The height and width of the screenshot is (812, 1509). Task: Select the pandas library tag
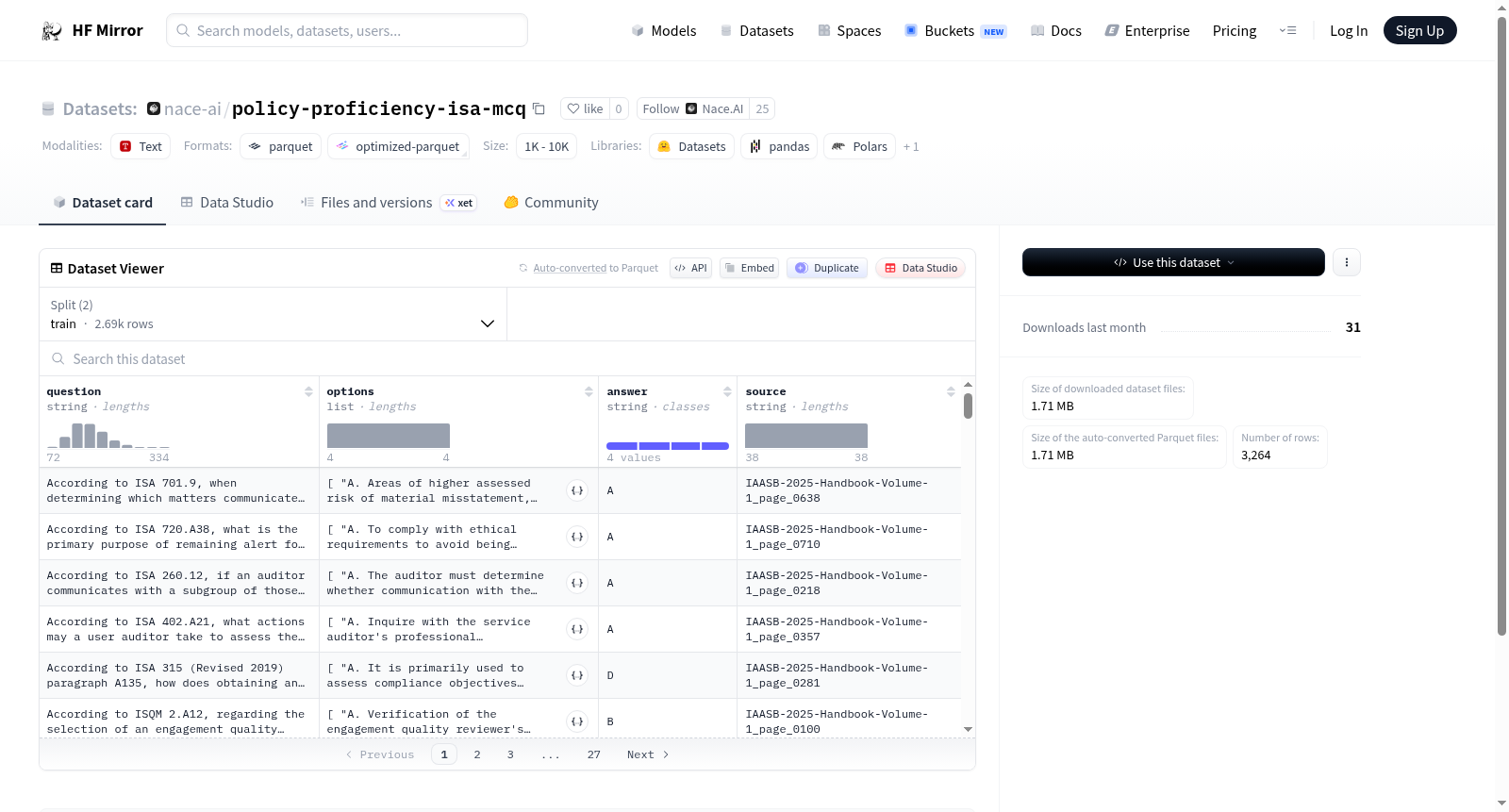[x=779, y=146]
